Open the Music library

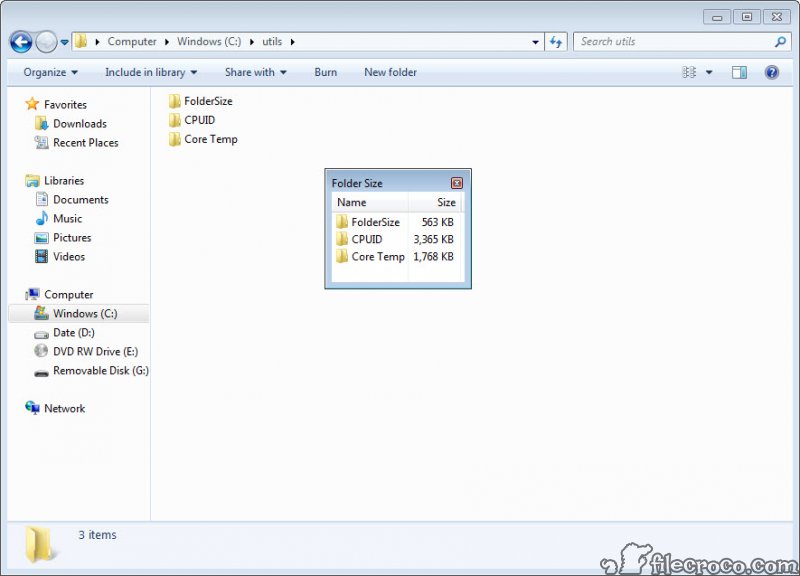(x=67, y=218)
